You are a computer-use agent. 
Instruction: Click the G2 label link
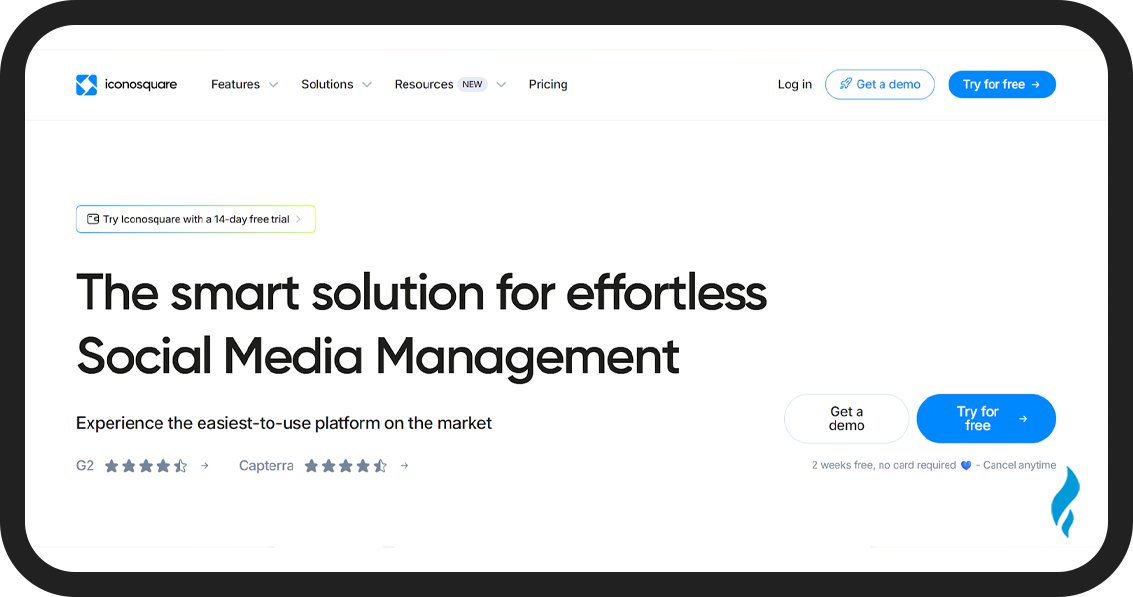click(x=83, y=465)
